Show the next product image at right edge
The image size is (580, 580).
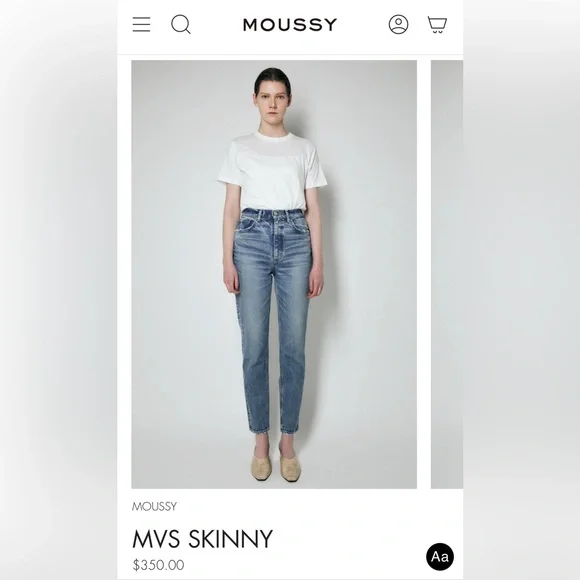coord(447,274)
